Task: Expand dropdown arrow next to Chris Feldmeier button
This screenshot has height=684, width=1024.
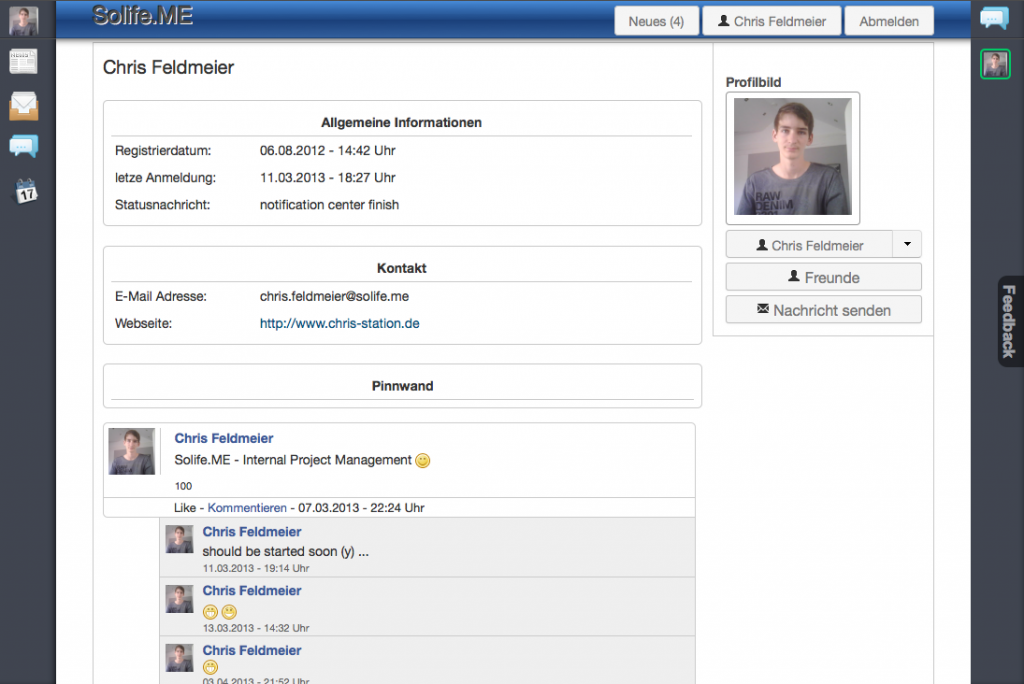Action: click(907, 244)
